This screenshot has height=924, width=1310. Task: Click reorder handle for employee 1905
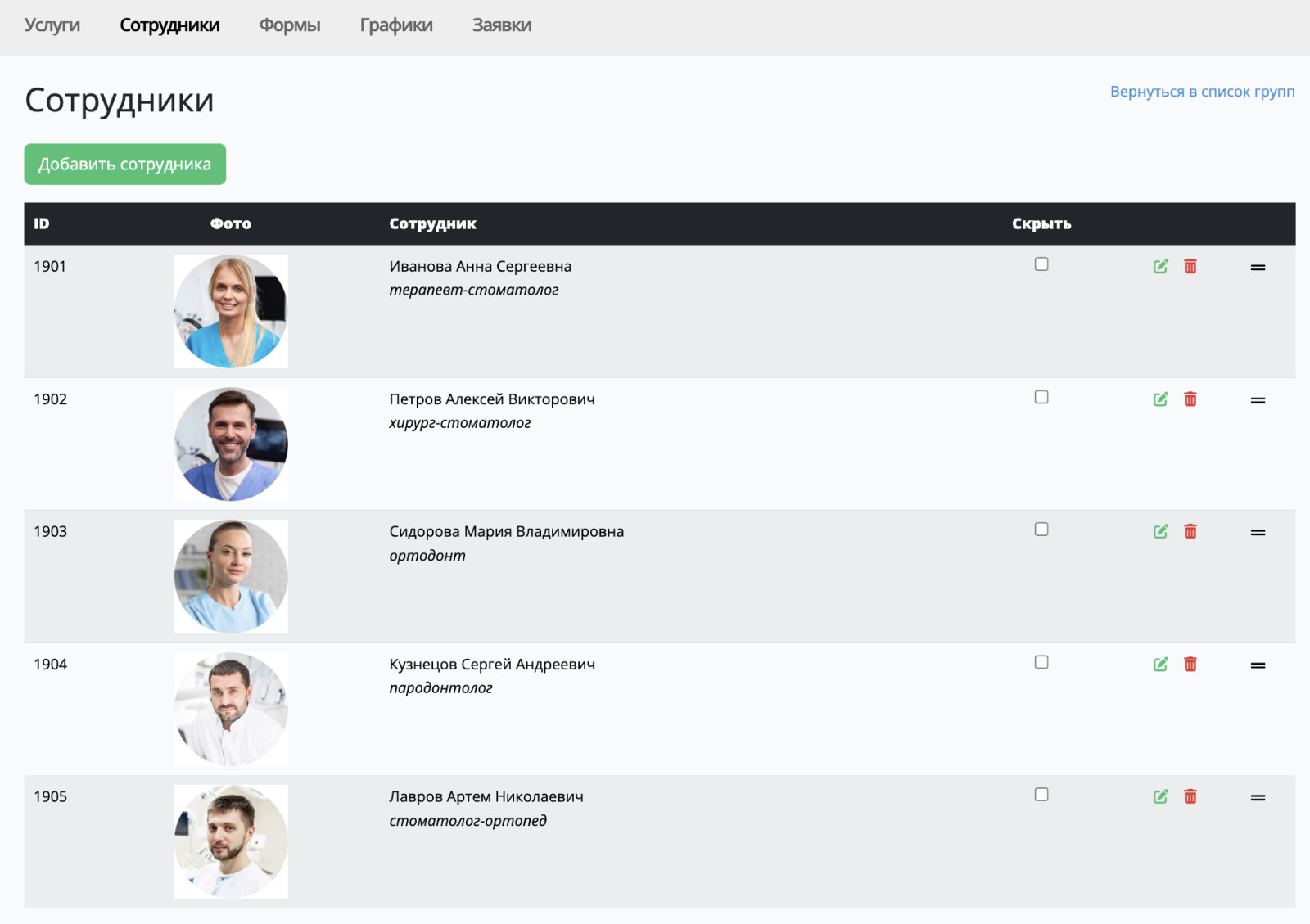pos(1258,798)
